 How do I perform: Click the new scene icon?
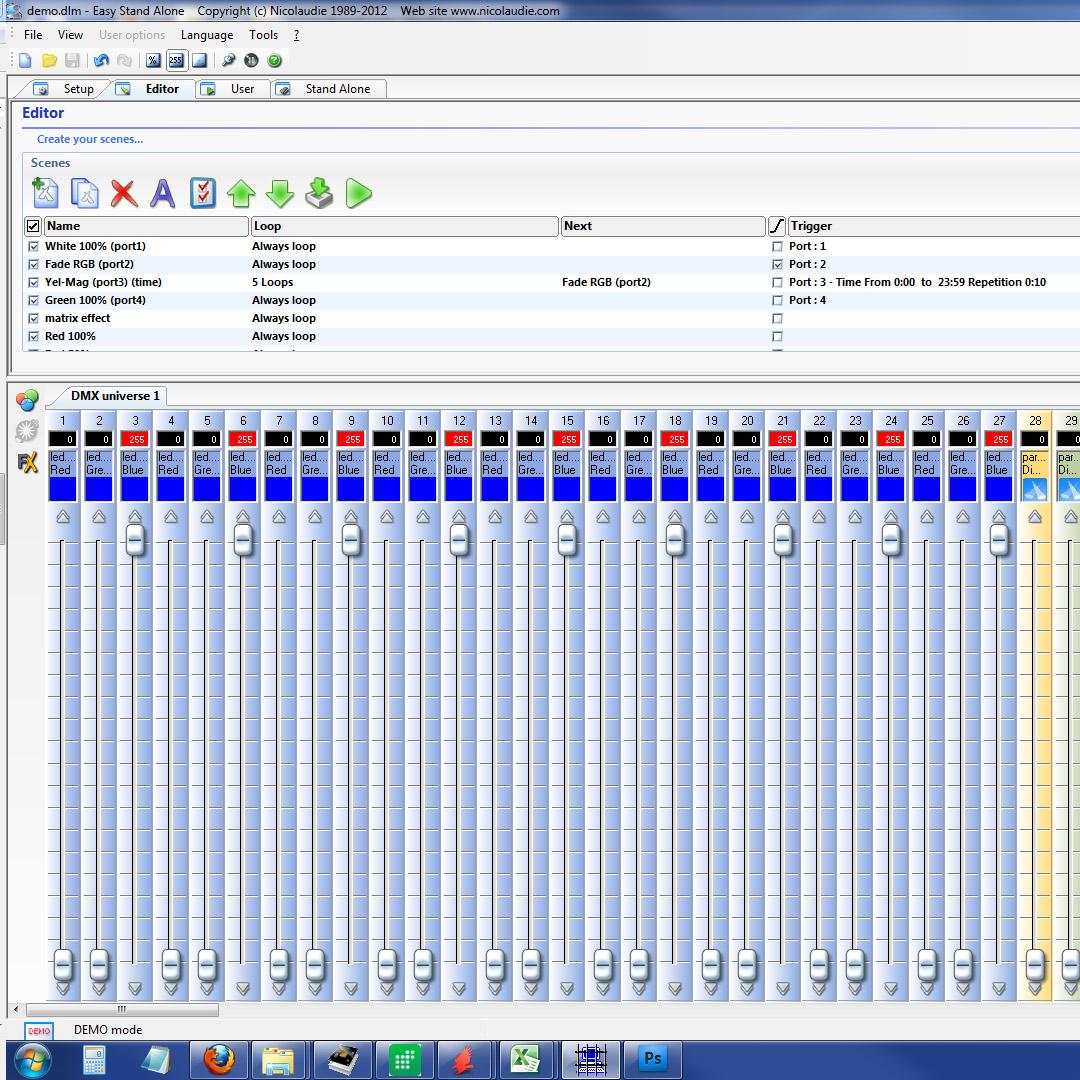tap(45, 192)
